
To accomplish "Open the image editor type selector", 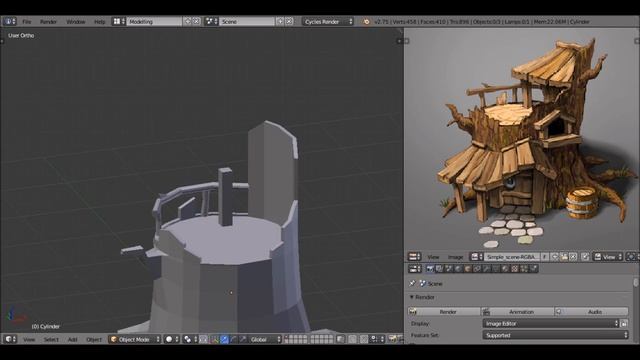I will [414, 257].
